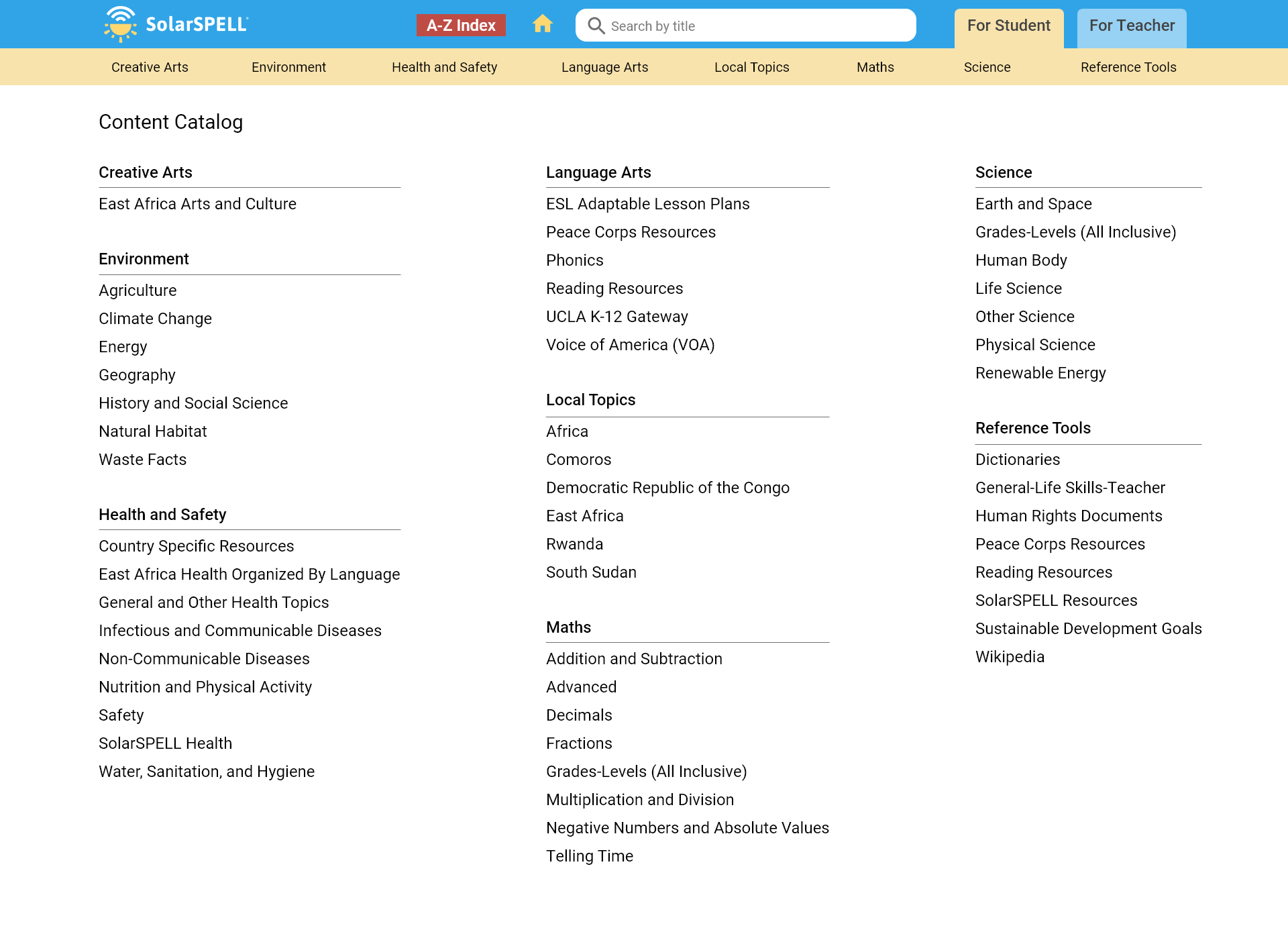This screenshot has width=1288, height=936.
Task: Open Local Topics nav menu
Action: coord(751,67)
